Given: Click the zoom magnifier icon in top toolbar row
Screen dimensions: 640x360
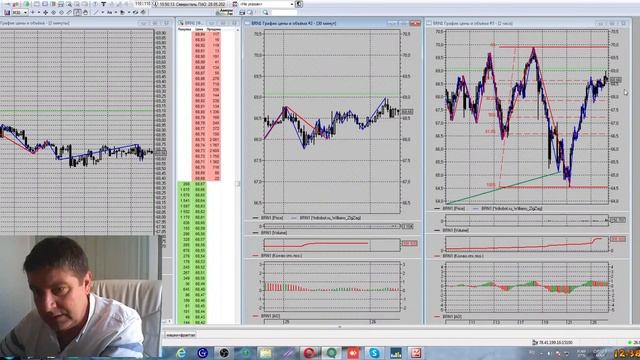Looking at the screenshot, I should click(69, 4).
